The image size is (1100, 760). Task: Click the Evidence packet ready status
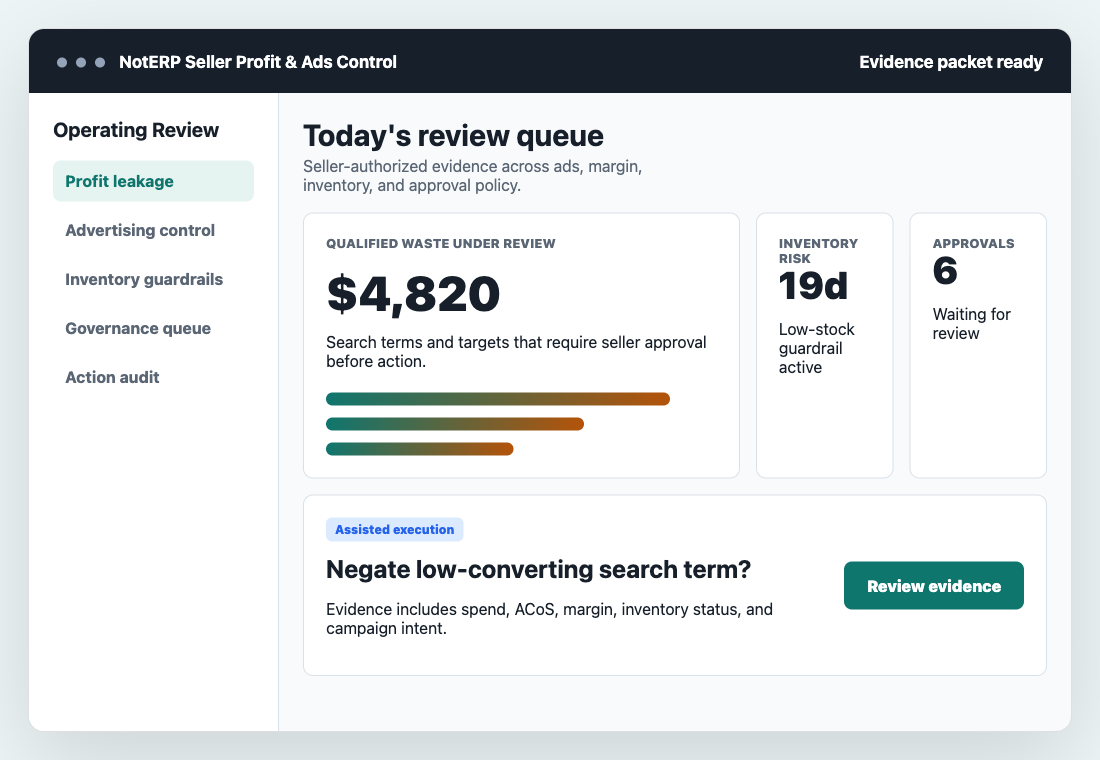[951, 61]
